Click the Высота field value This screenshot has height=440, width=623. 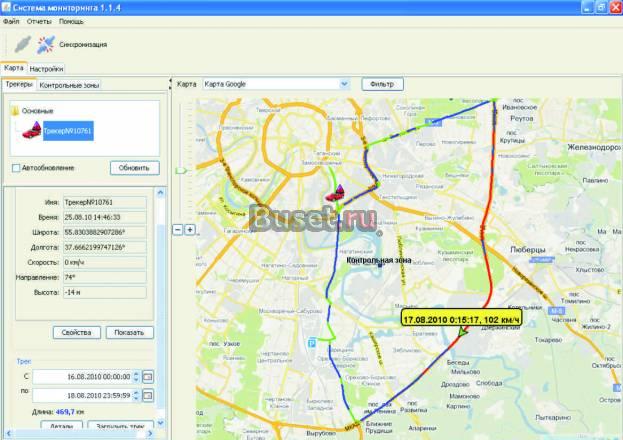104,292
